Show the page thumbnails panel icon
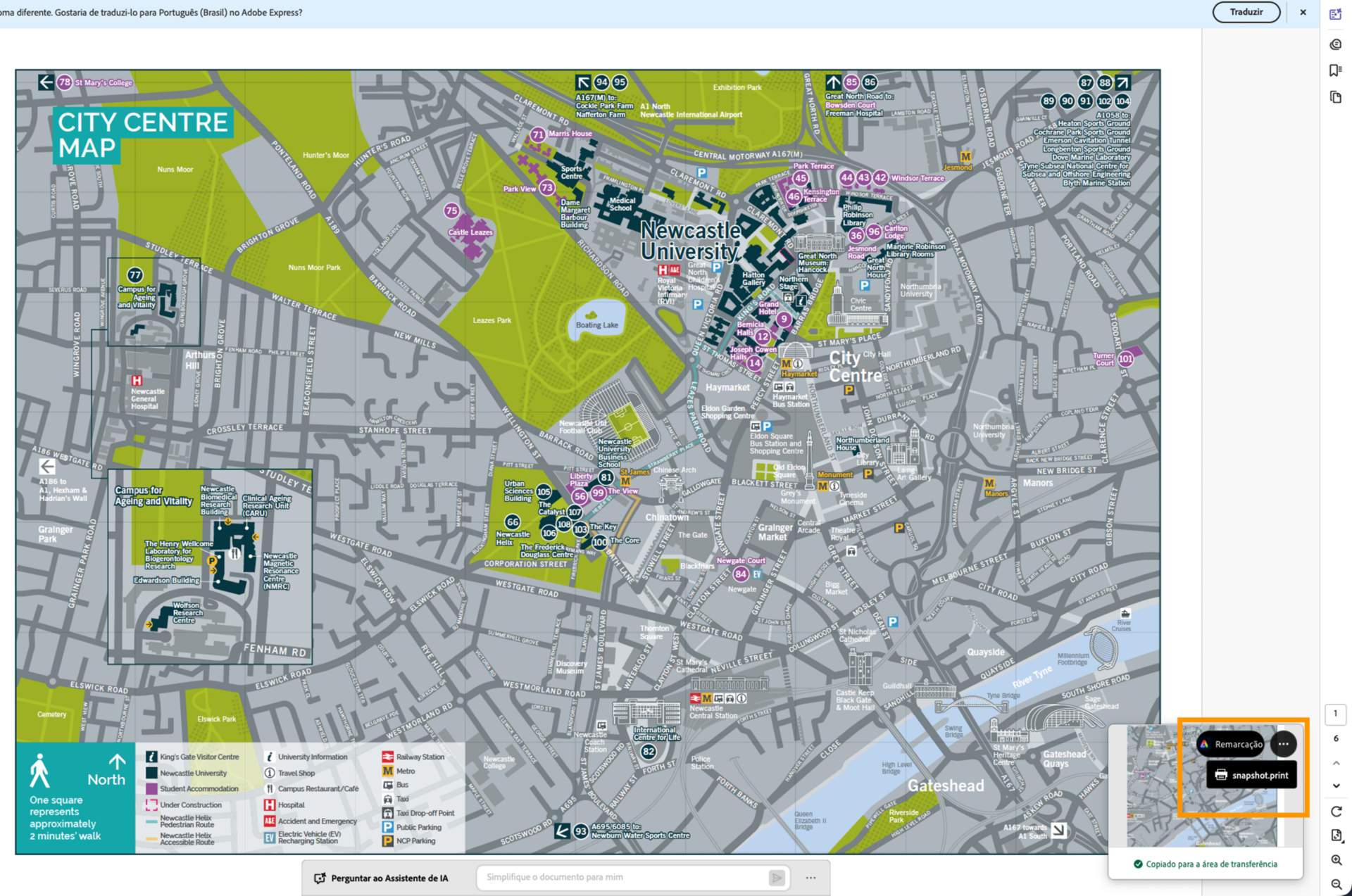The image size is (1352, 896). [x=1335, y=97]
